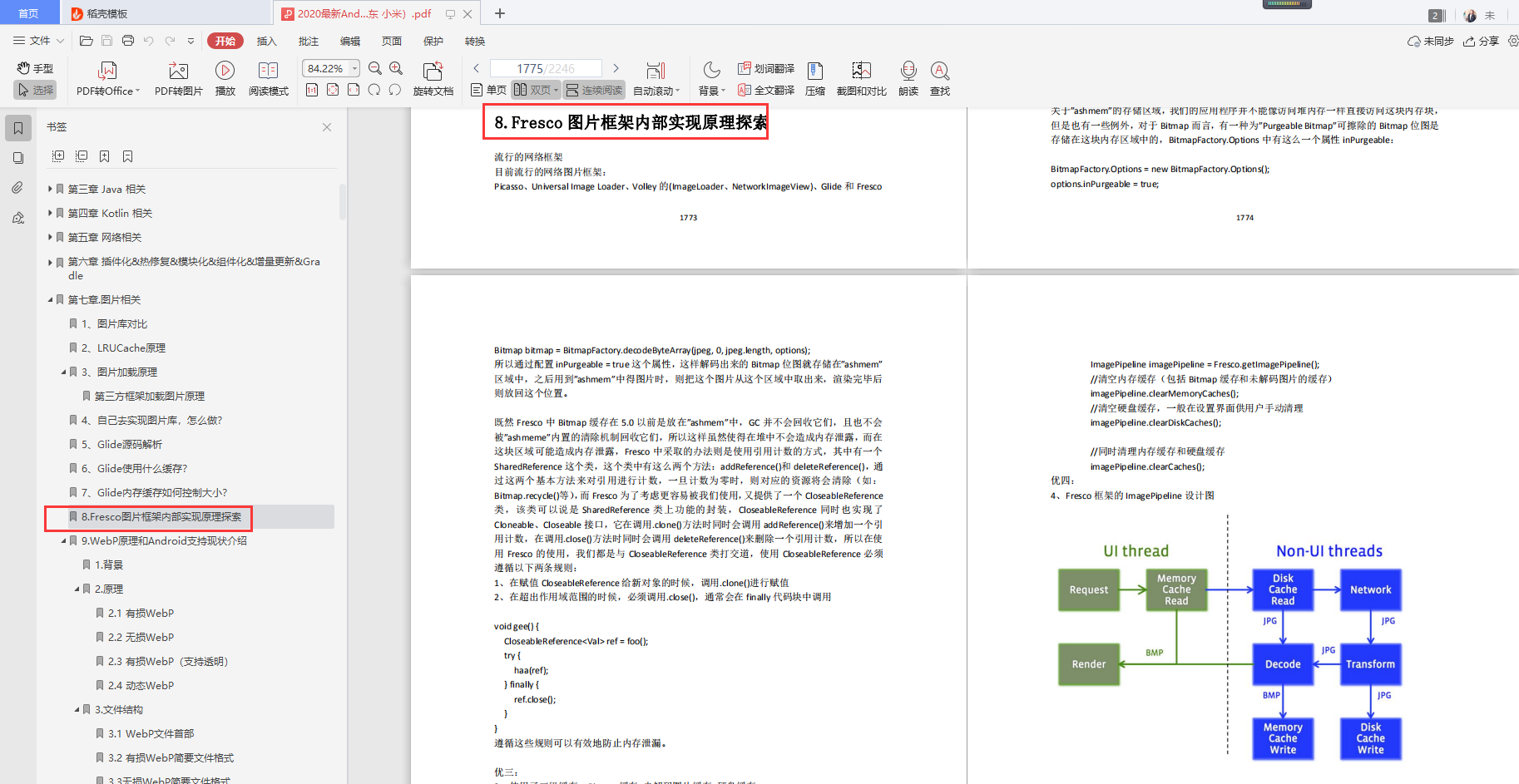Expand the 第三章 Java 相关 bookmark

(50, 189)
